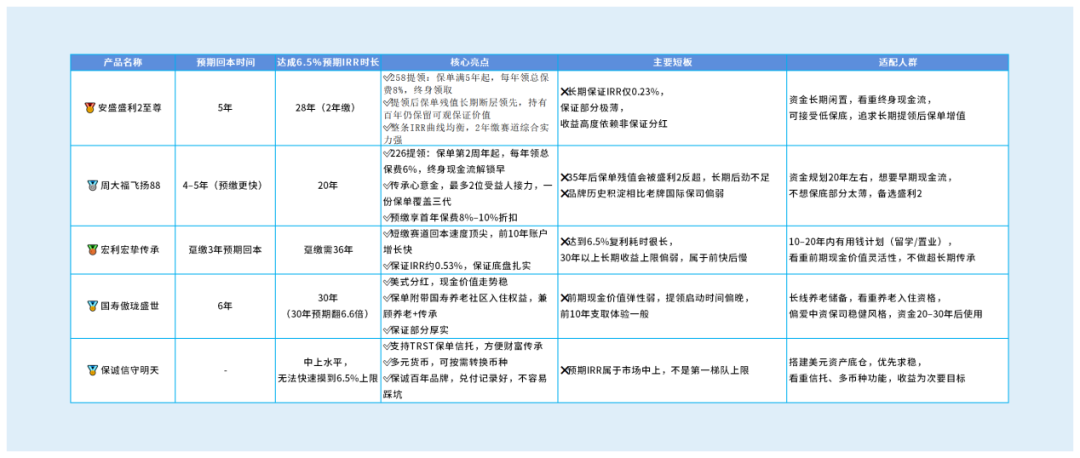Click the text 10-20年内有用钱计划（留学/置业）
The image size is (1080, 458).
click(871, 242)
